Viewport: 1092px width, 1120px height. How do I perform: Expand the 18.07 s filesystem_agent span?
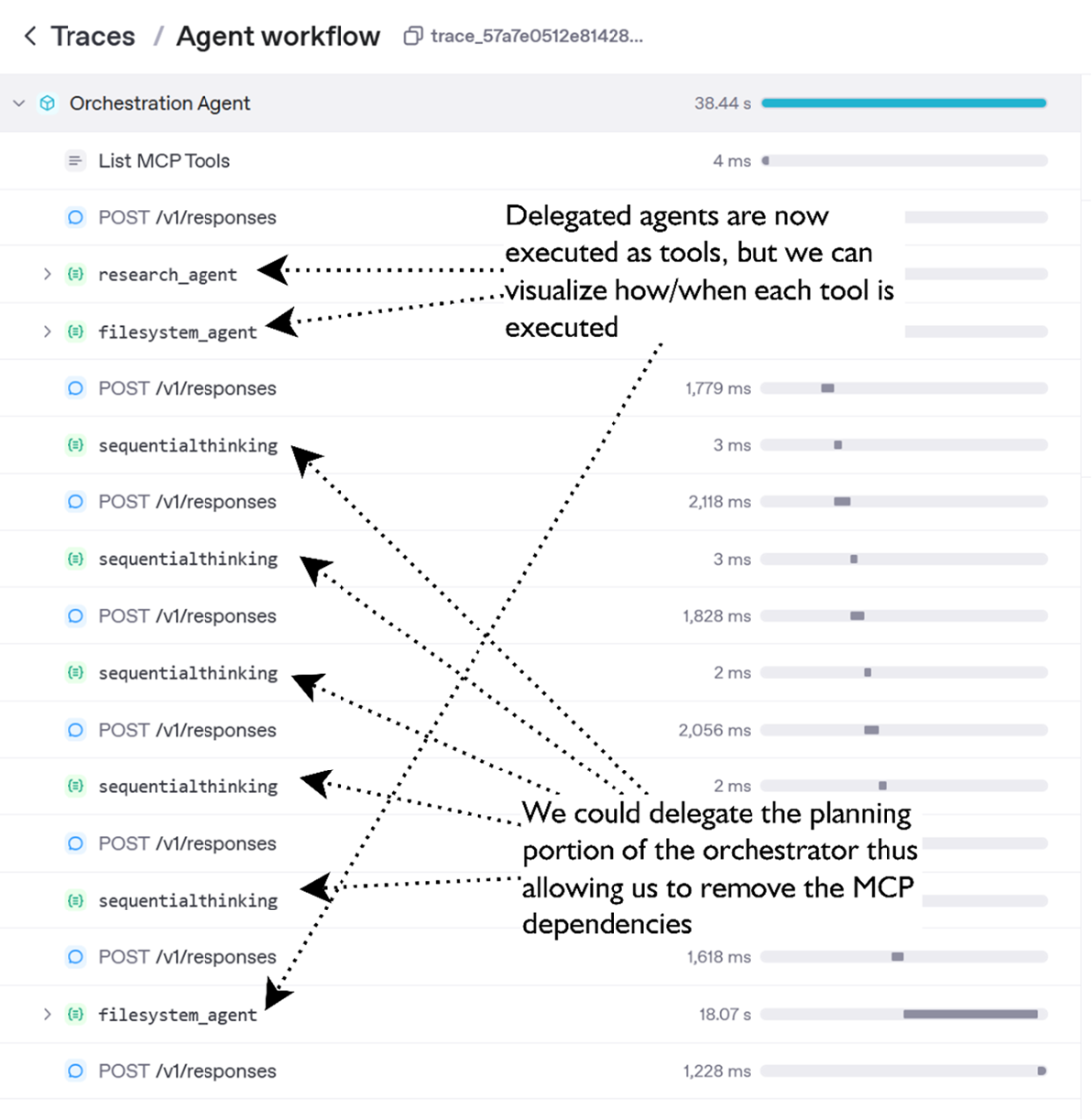(47, 1015)
